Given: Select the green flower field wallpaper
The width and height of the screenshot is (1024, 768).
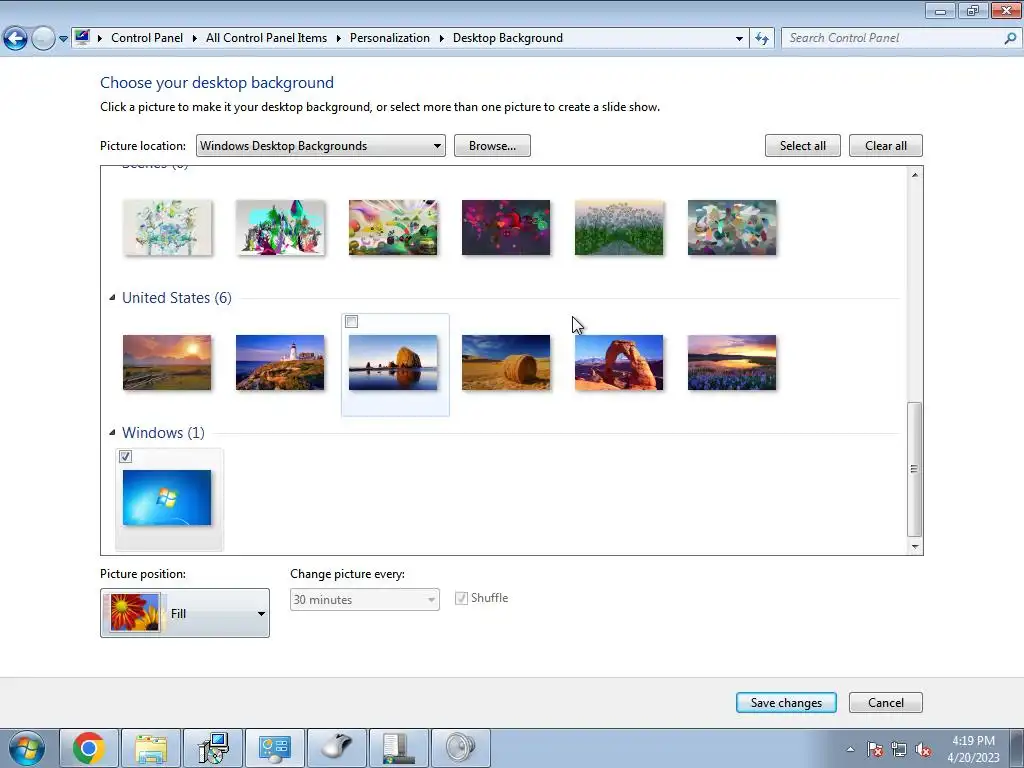Looking at the screenshot, I should click(619, 227).
